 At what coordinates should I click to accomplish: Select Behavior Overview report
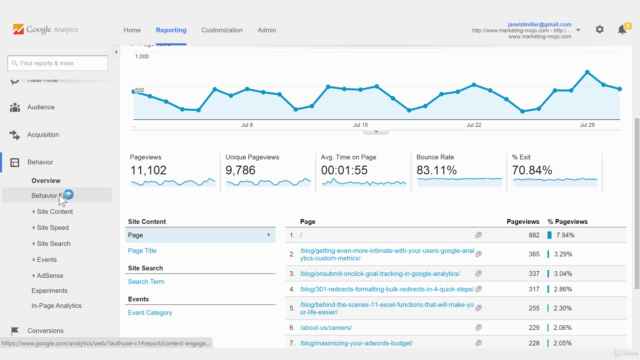point(46,180)
